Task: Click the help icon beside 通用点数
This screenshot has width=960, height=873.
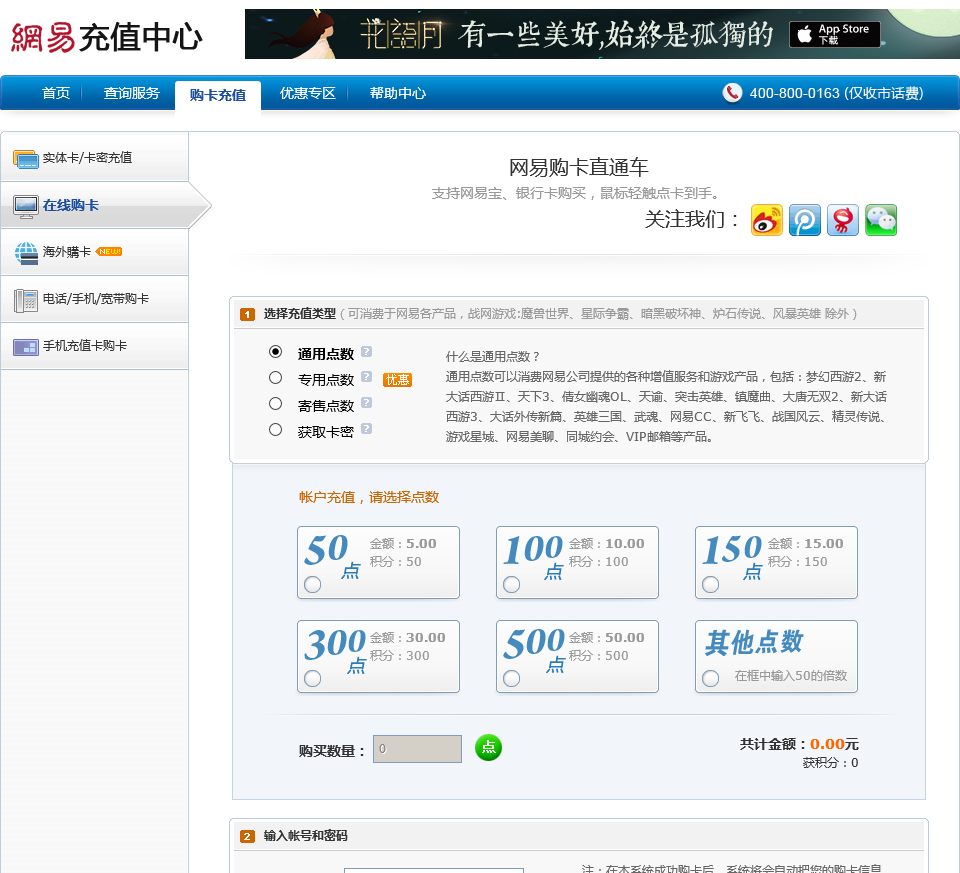Action: point(366,351)
